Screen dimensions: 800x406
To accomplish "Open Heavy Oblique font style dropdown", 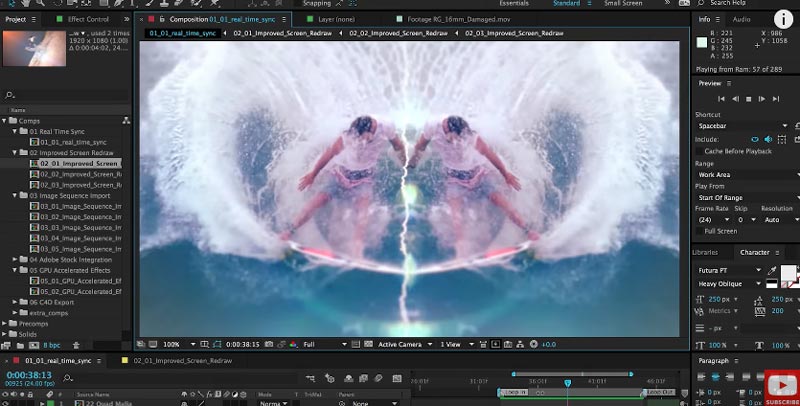I will tap(729, 284).
